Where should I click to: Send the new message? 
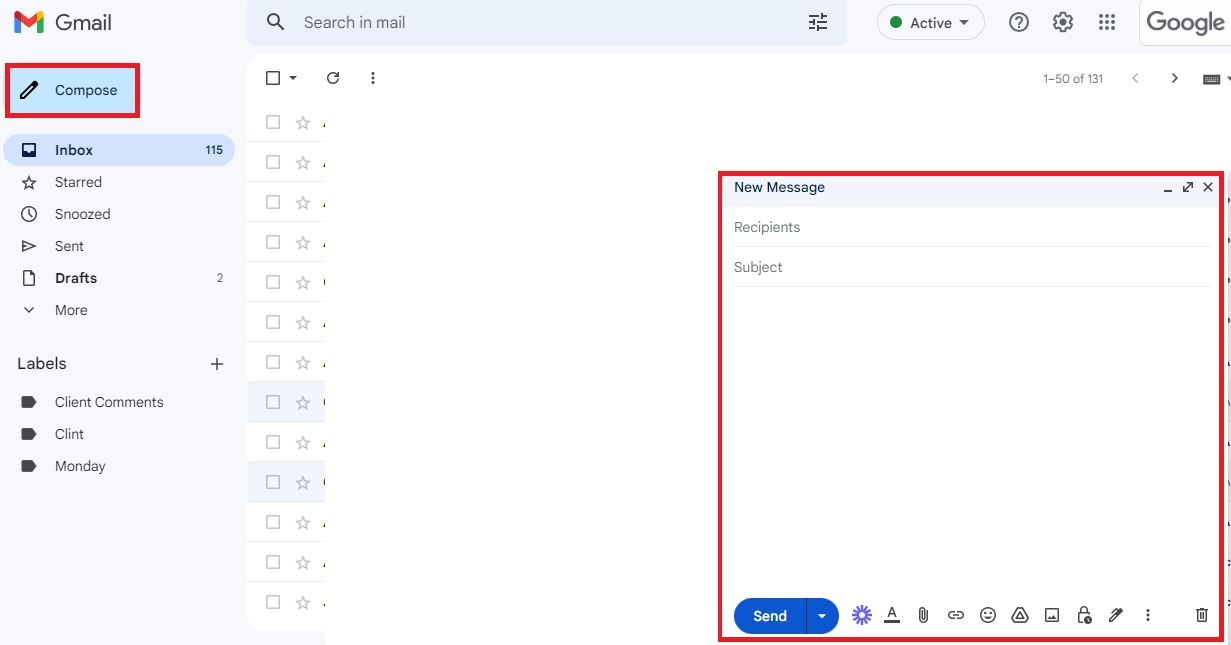(770, 616)
